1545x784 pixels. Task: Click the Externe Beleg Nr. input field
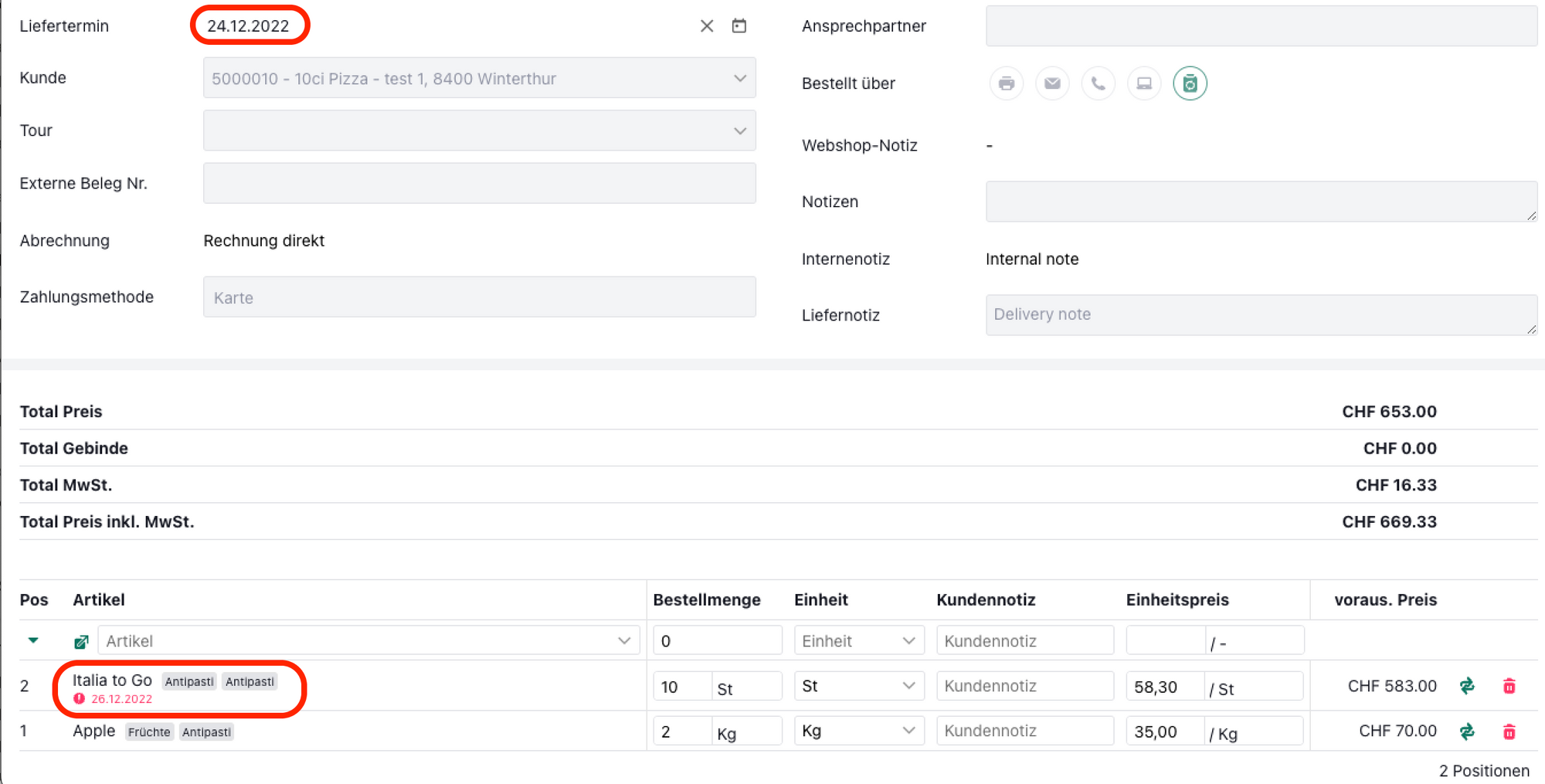(479, 183)
